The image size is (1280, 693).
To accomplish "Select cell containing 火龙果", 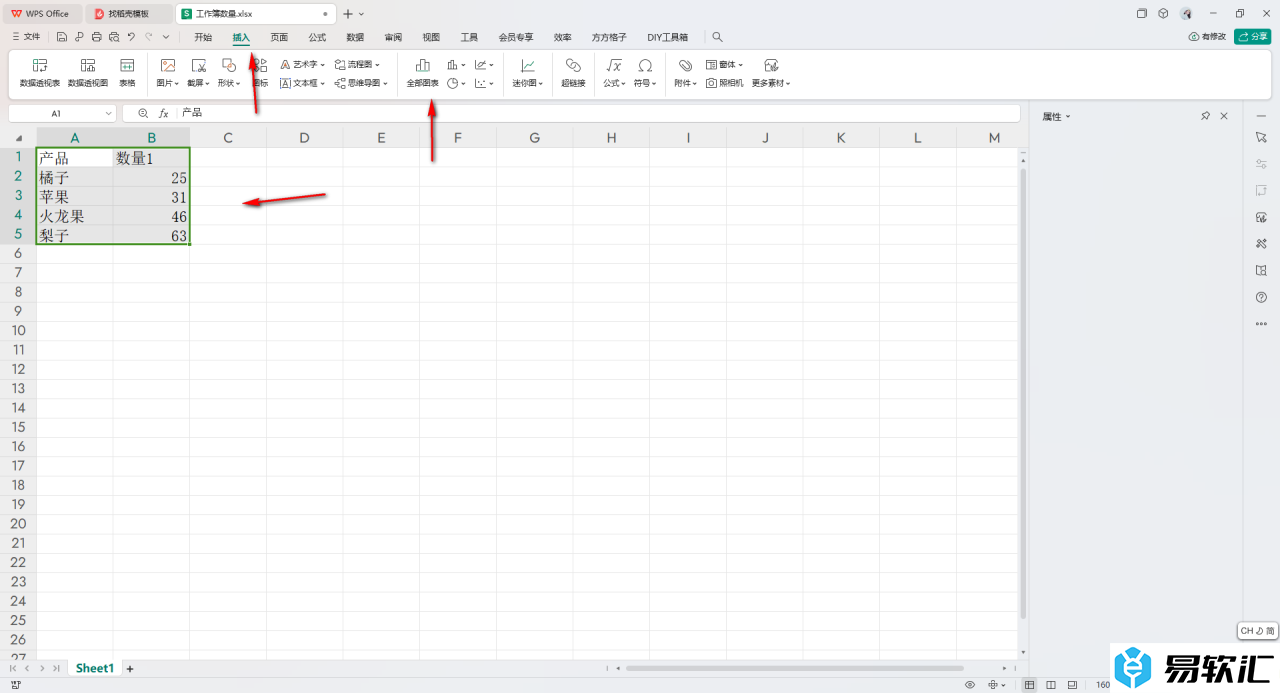I will point(75,216).
